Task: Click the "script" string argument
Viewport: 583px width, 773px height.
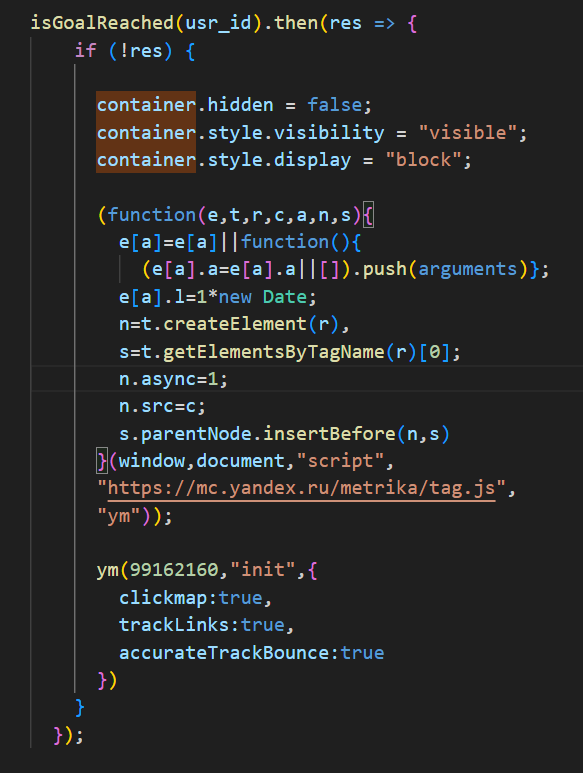Action: (341, 461)
